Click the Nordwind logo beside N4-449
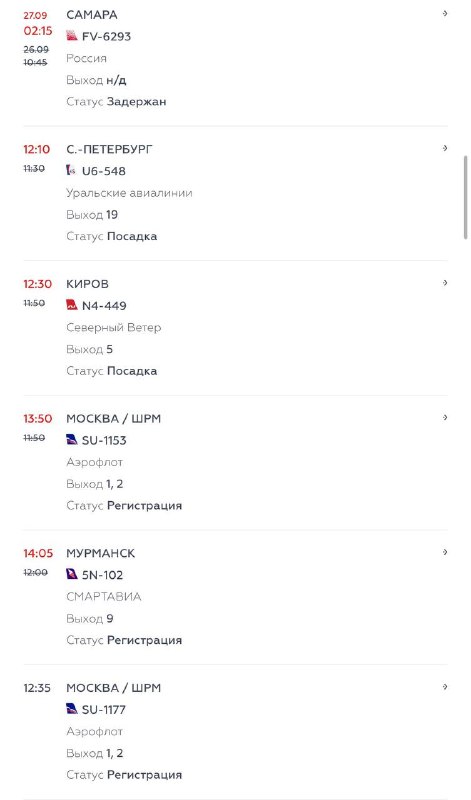471x800 pixels. coord(72,305)
